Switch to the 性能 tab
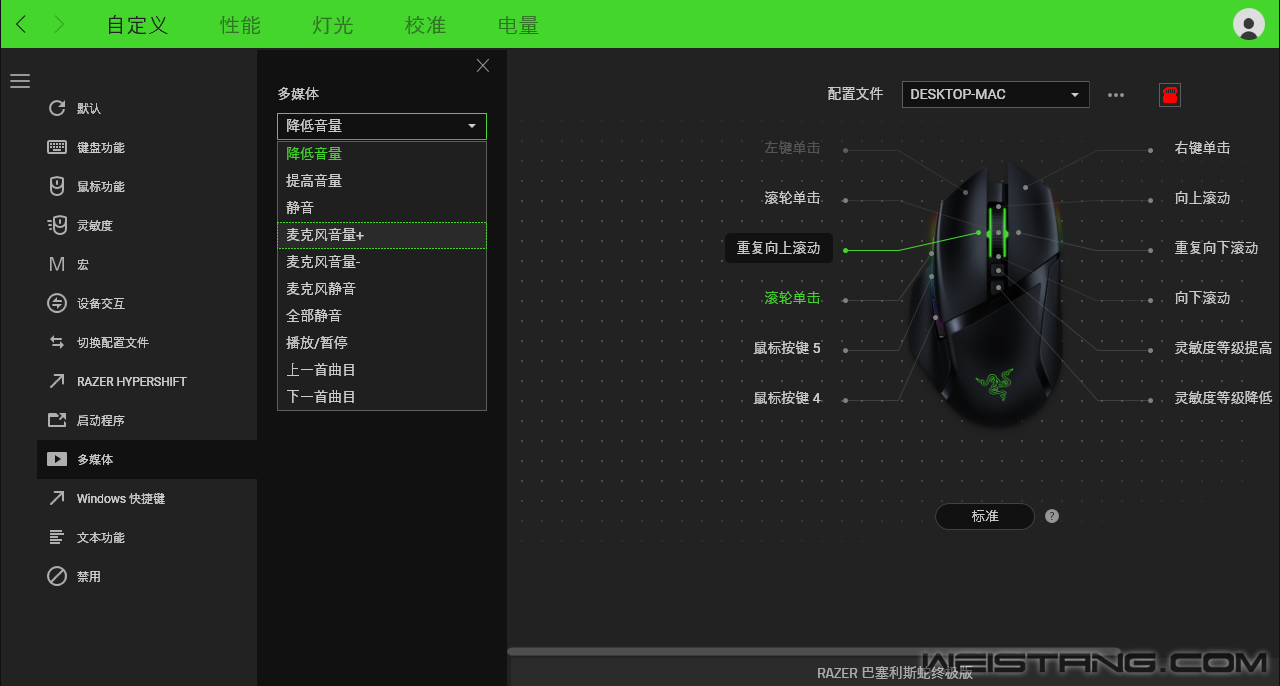The height and width of the screenshot is (686, 1280). click(x=240, y=25)
